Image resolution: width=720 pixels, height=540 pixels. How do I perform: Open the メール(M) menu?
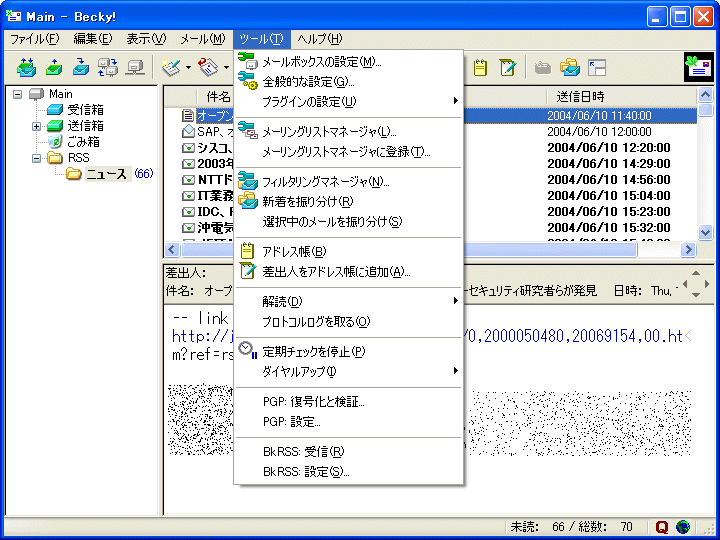[202, 39]
